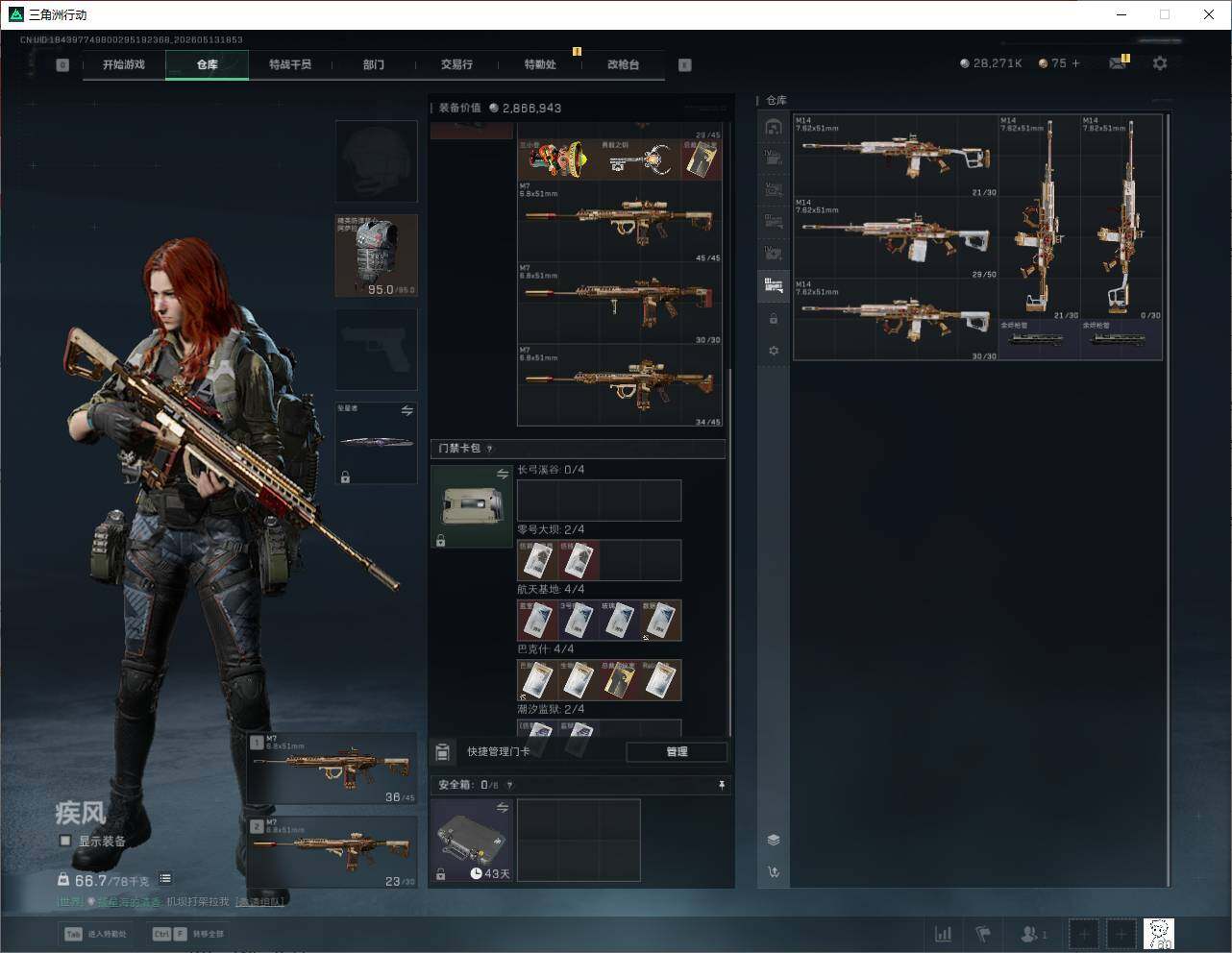1232x953 pixels.
Task: Open the 部门 tab
Action: (x=374, y=64)
